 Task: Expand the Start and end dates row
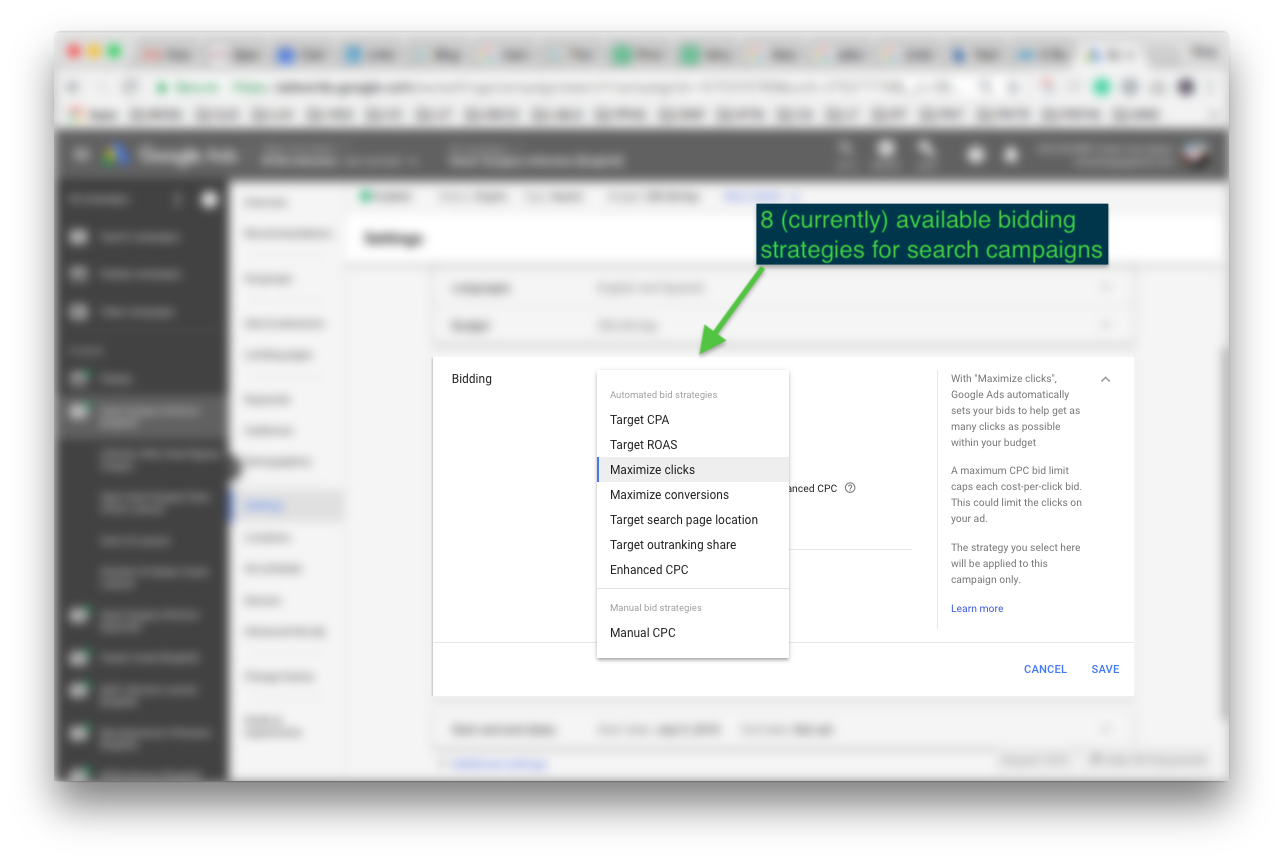tap(783, 730)
